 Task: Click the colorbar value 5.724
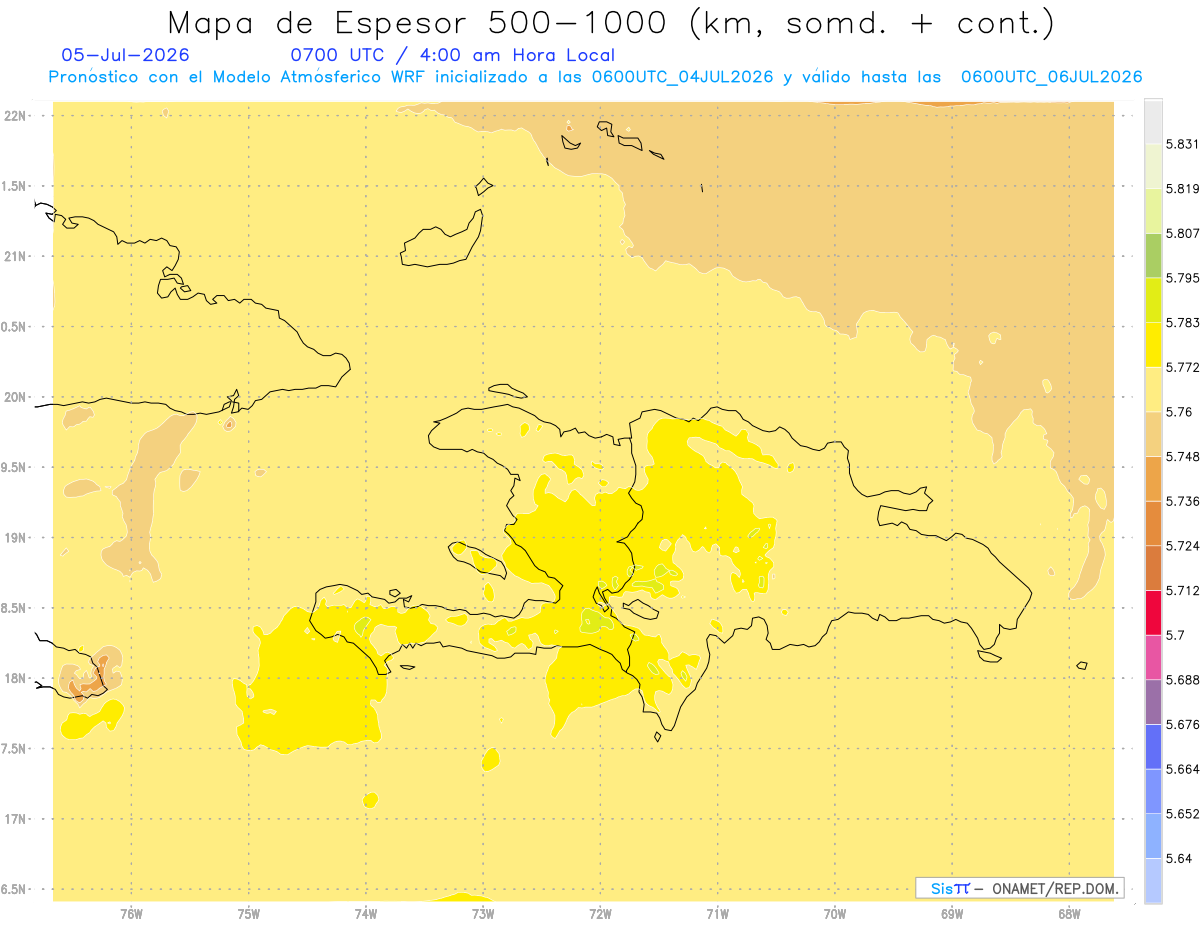pos(1182,546)
